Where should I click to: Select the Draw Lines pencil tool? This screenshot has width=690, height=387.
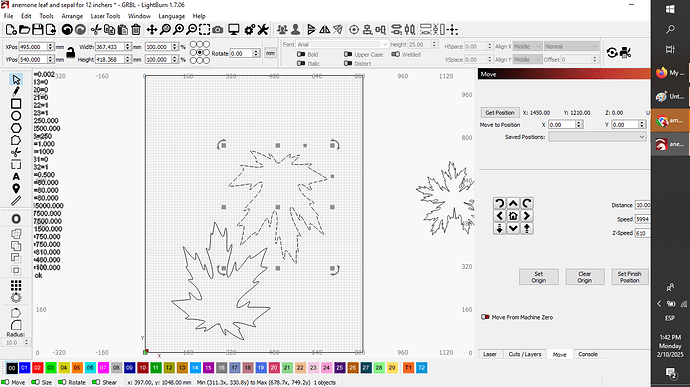(16, 92)
